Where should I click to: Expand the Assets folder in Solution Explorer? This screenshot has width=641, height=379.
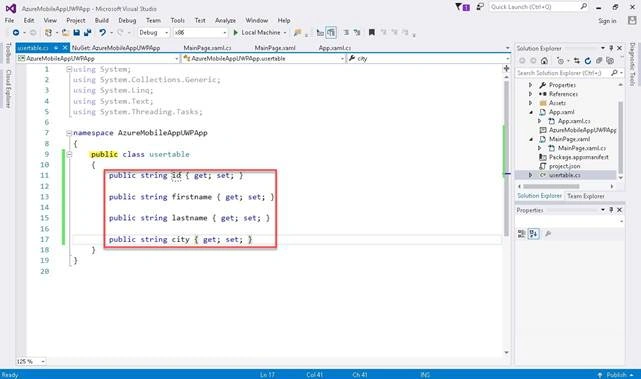(x=531, y=103)
